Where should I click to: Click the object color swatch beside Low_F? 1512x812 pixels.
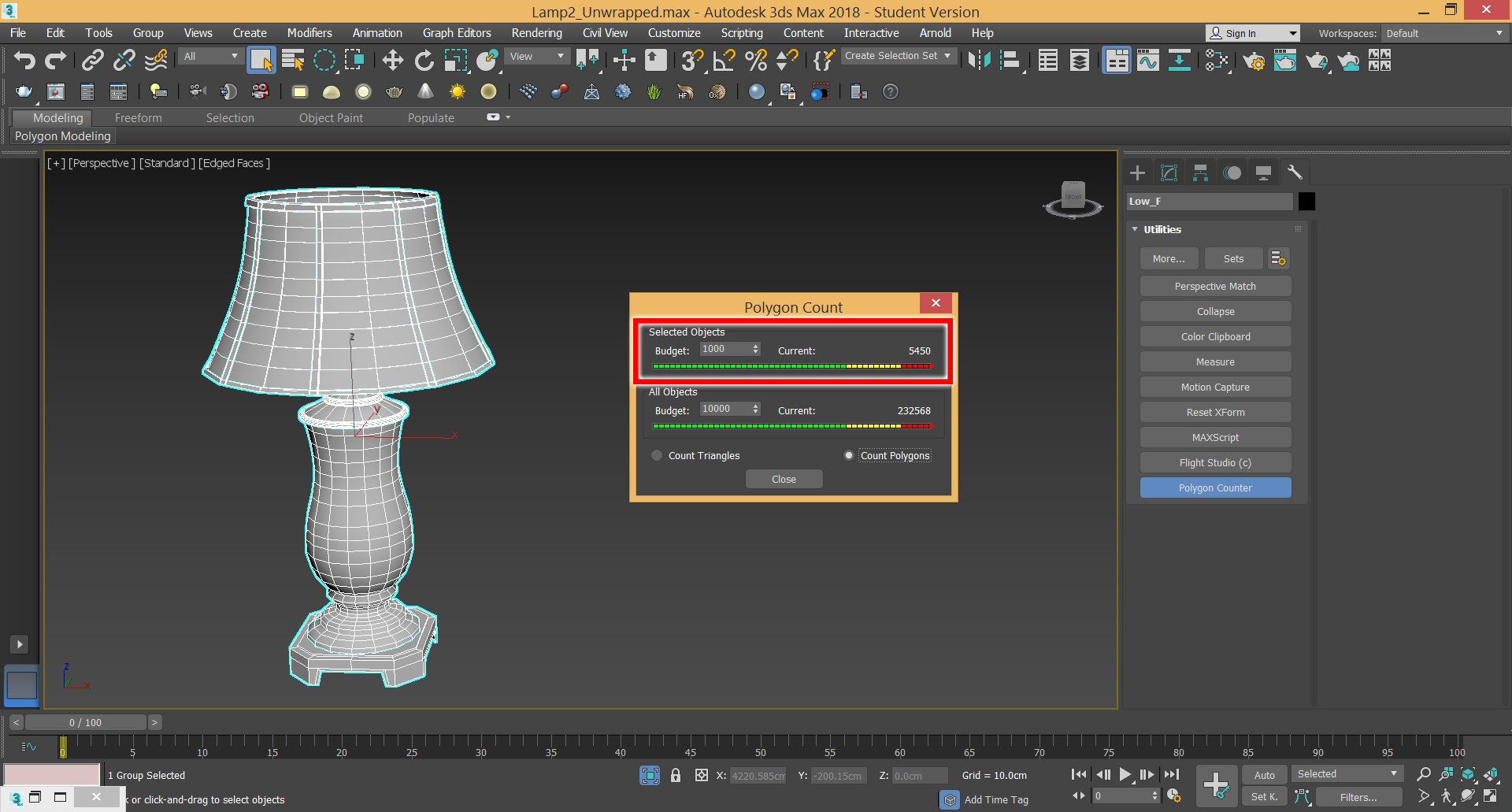point(1306,201)
